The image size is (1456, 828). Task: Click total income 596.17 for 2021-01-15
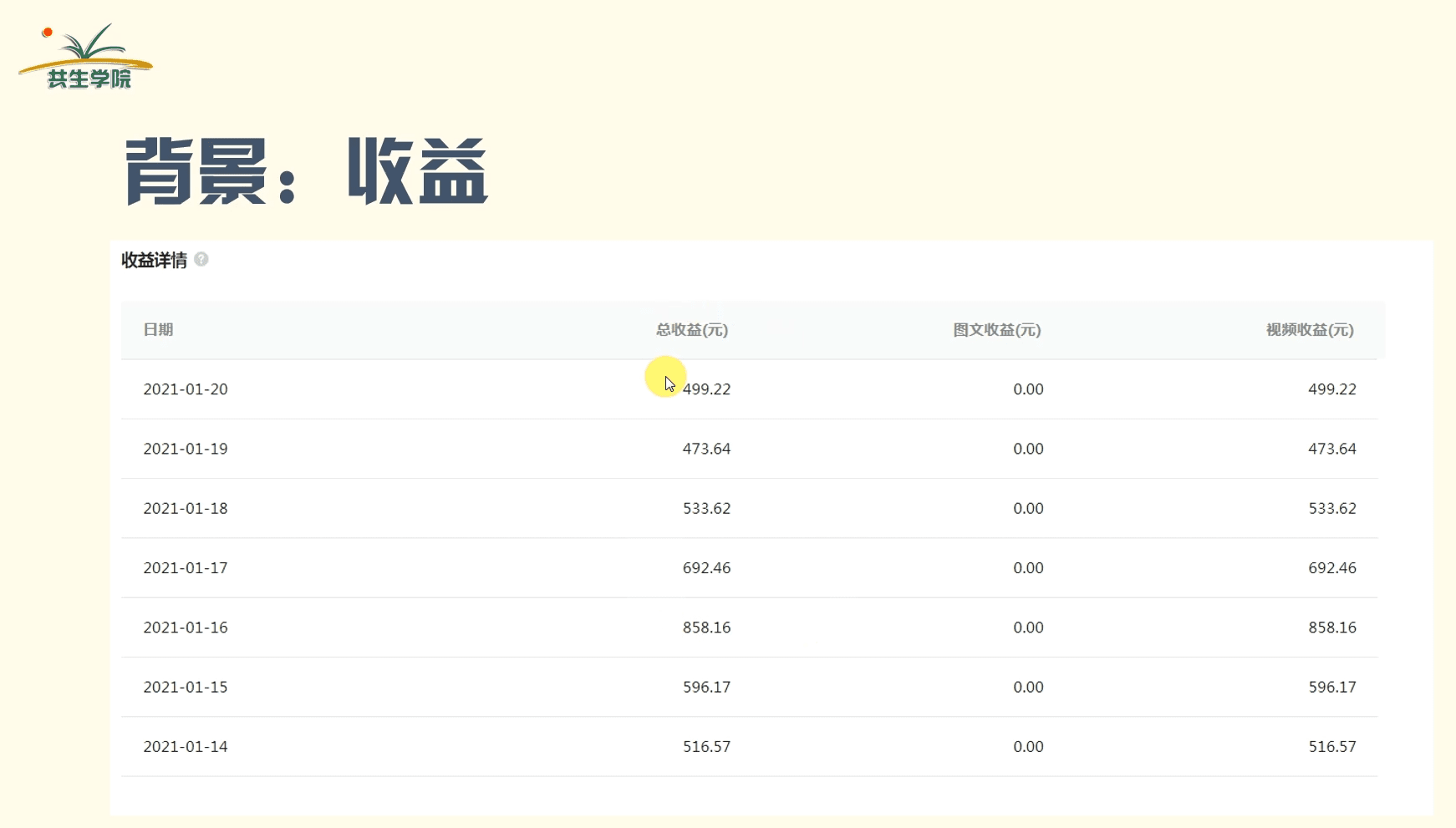click(x=706, y=687)
